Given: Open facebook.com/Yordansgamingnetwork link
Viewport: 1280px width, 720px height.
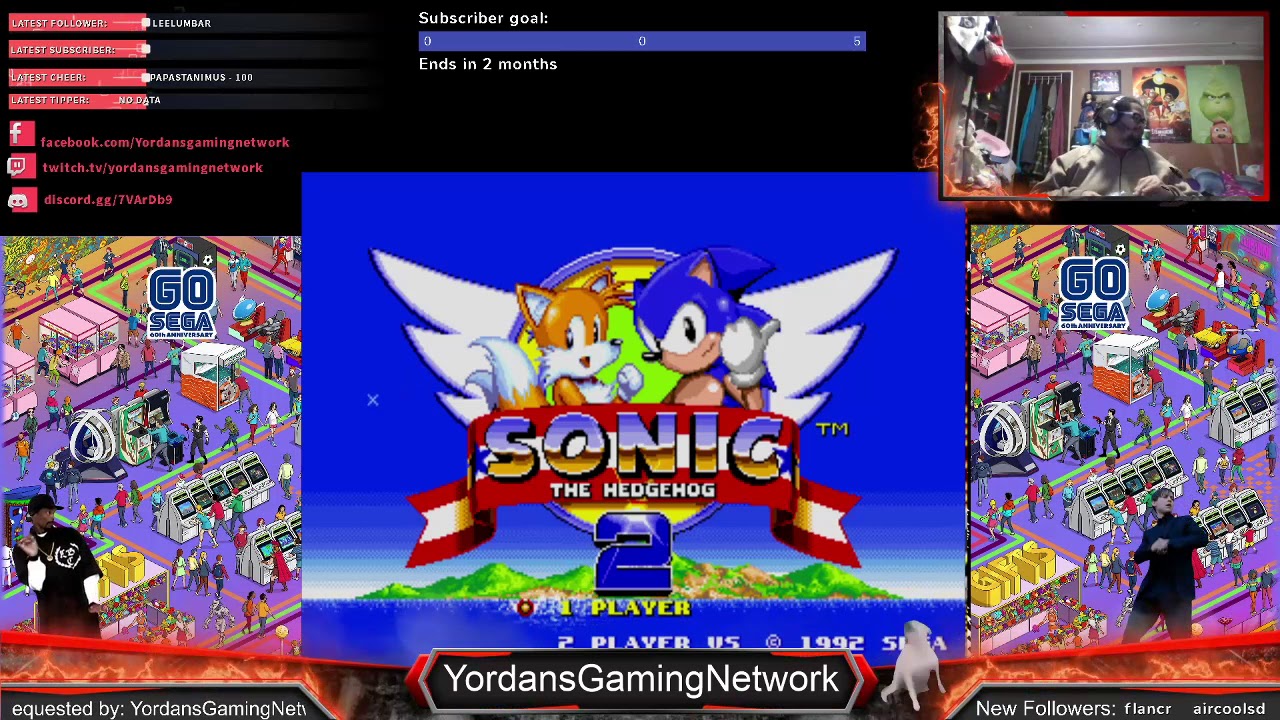Looking at the screenshot, I should pyautogui.click(x=165, y=142).
